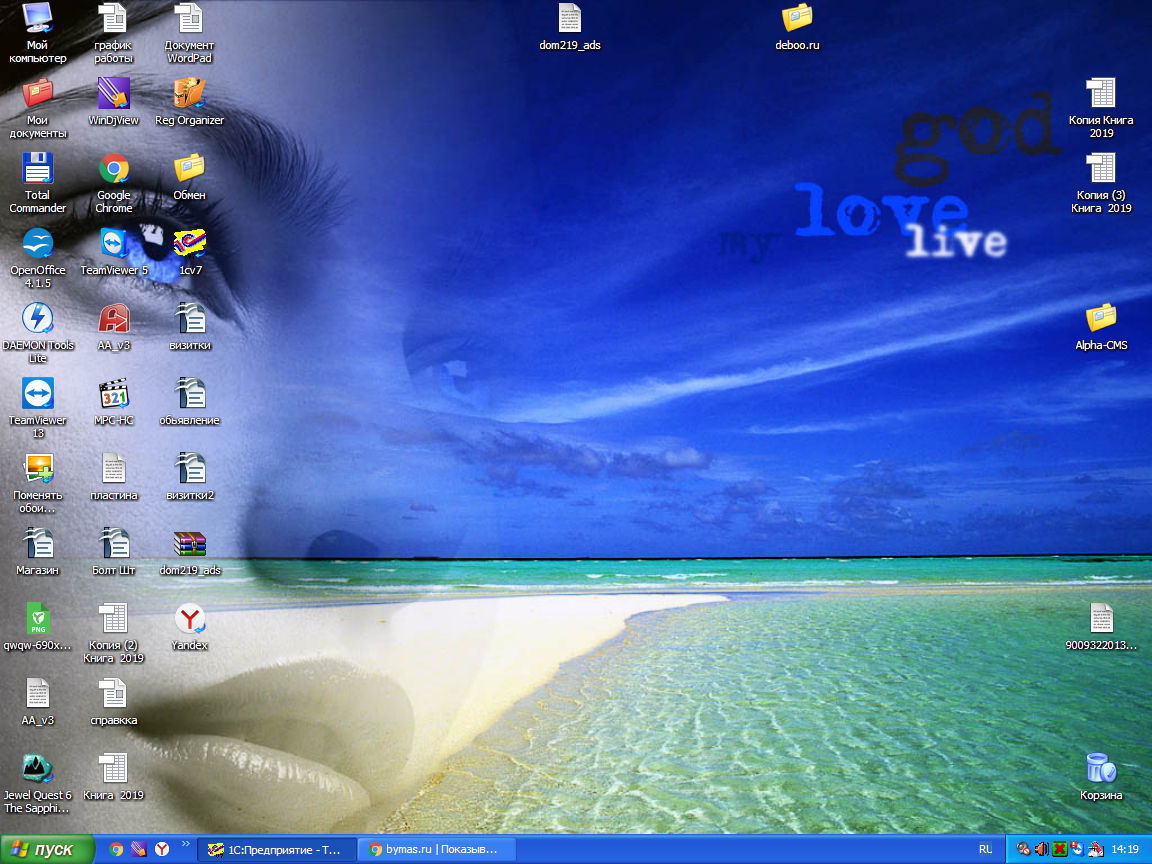Screen dimensions: 1152x864
Task: Select the WinDjView desktop shortcut
Action: click(113, 94)
